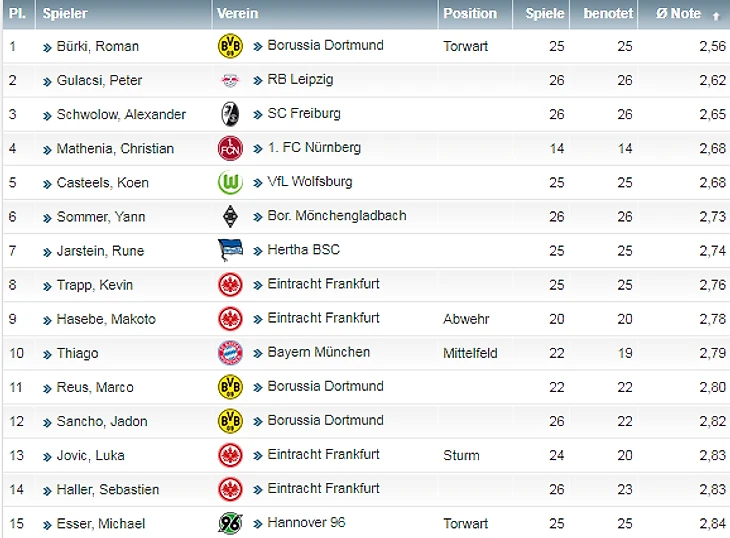
Task: Click the Hannover 96 logo
Action: click(x=230, y=523)
